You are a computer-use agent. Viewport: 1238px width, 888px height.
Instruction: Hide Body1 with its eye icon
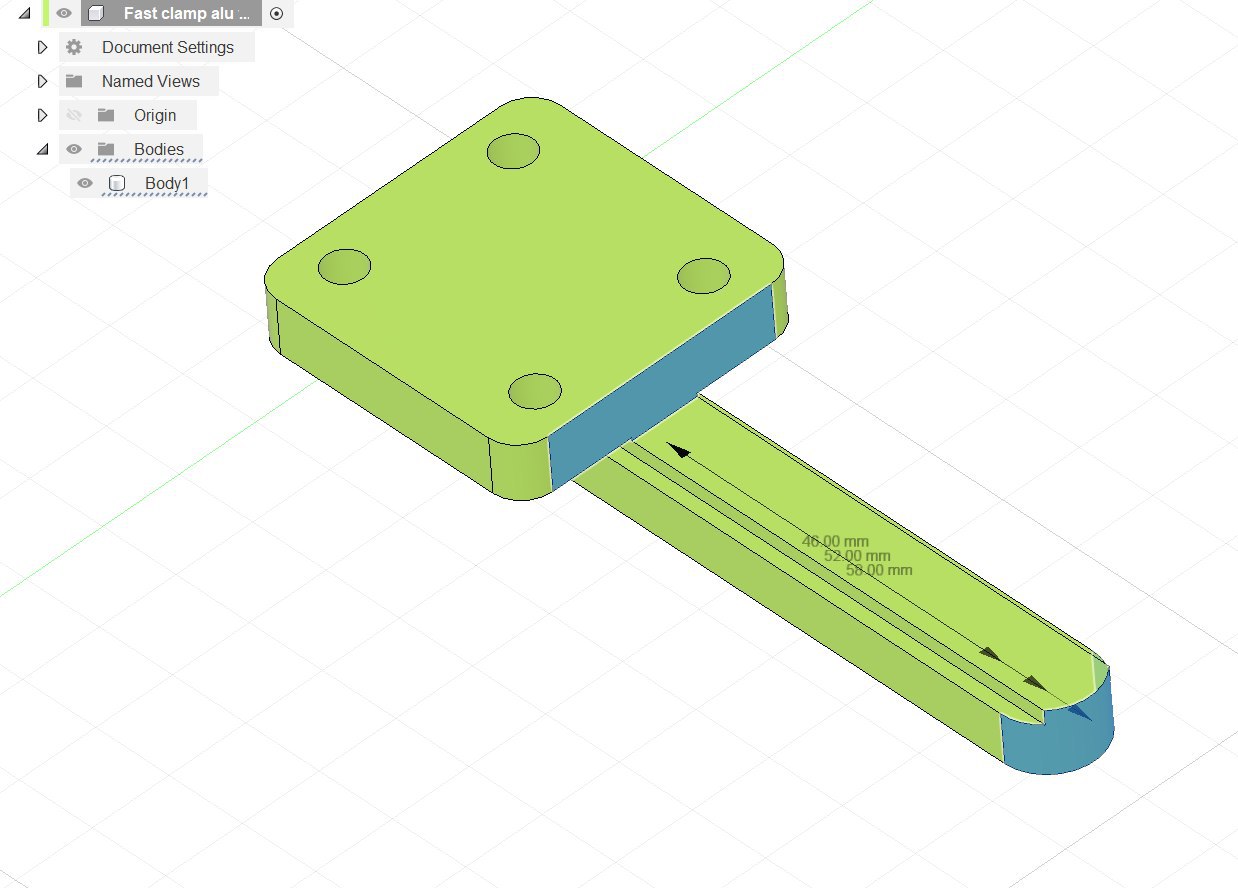(85, 183)
